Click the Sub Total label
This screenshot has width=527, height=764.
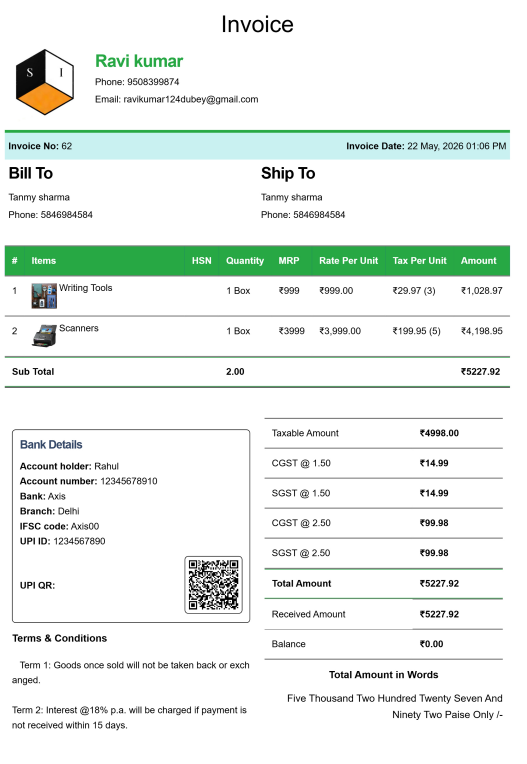pyautogui.click(x=33, y=372)
